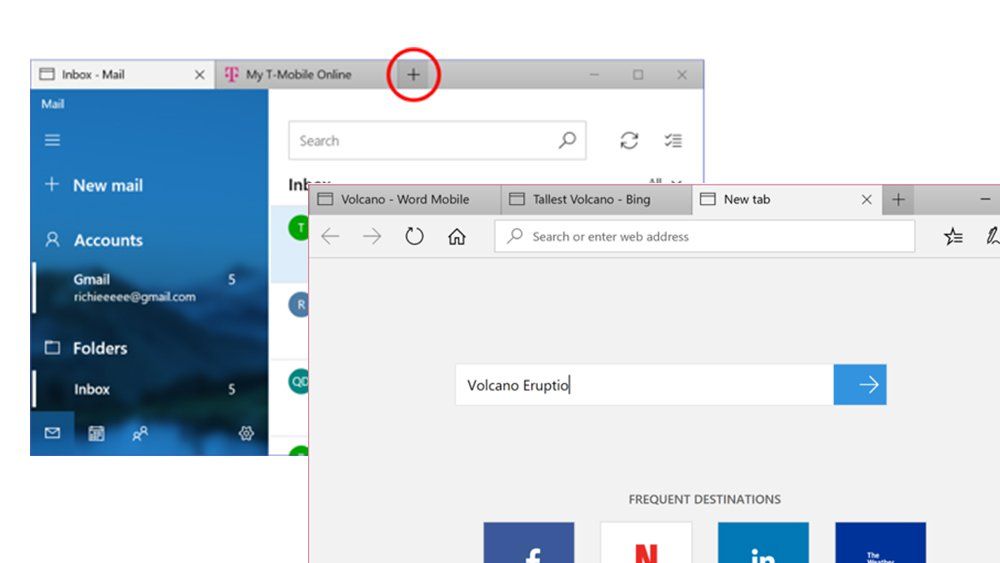Click the browser back arrow

click(x=330, y=237)
